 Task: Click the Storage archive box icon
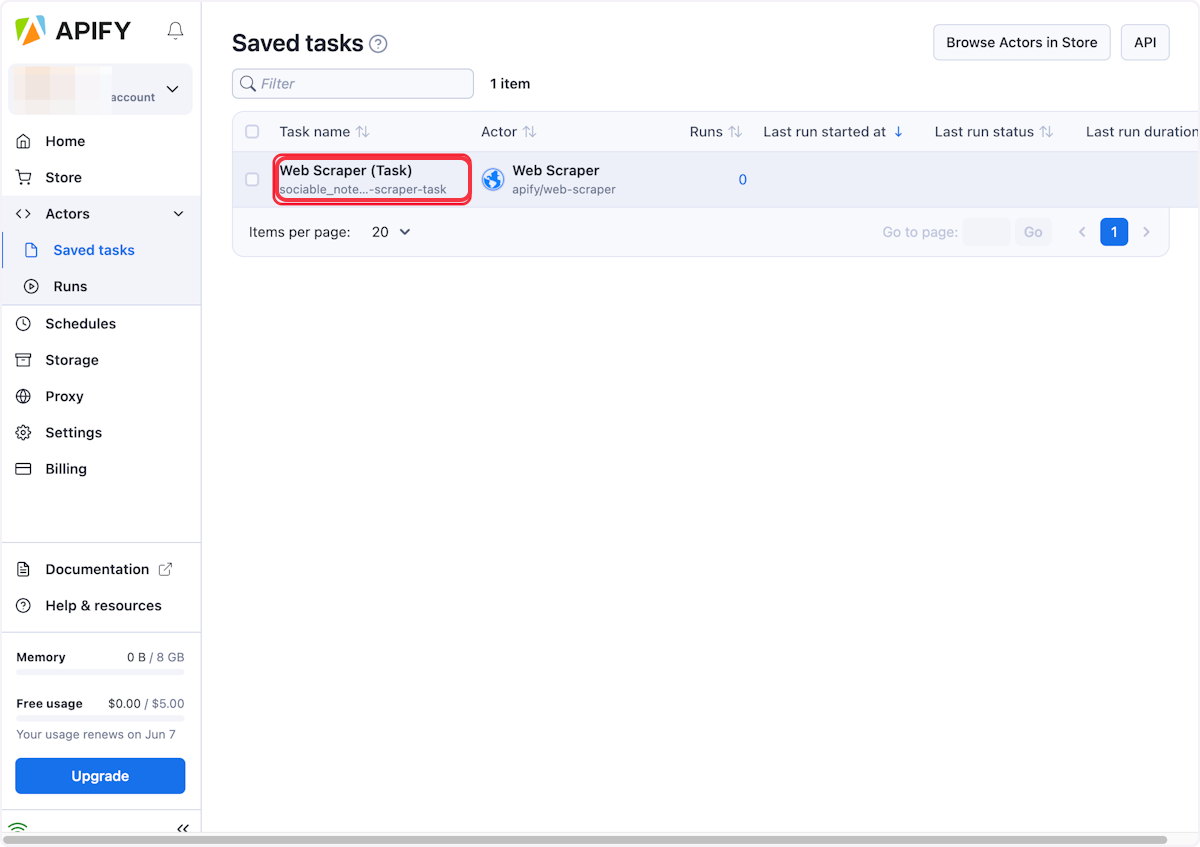24,360
